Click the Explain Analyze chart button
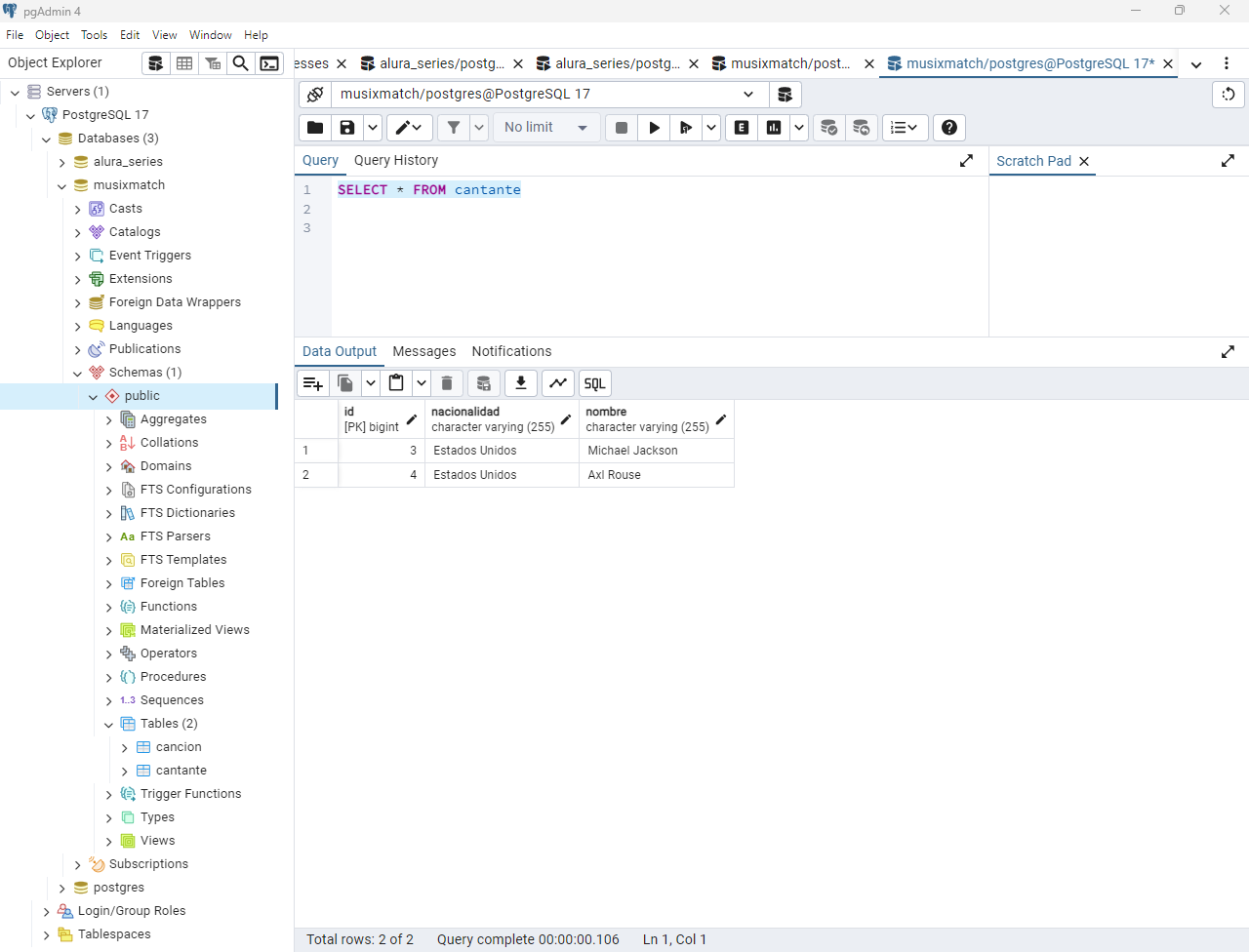Viewport: 1249px width, 952px height. pyautogui.click(x=774, y=128)
